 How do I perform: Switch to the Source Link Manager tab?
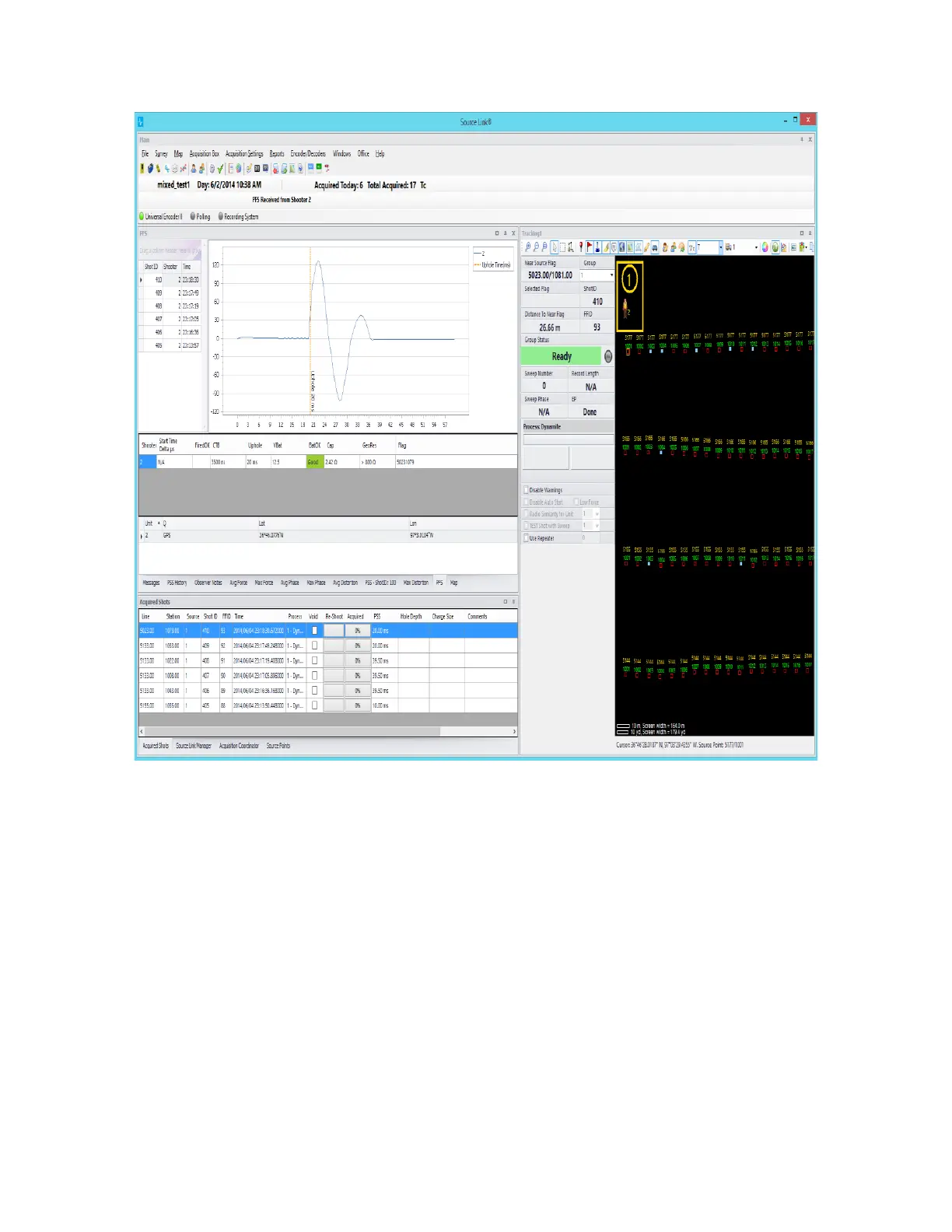(194, 746)
